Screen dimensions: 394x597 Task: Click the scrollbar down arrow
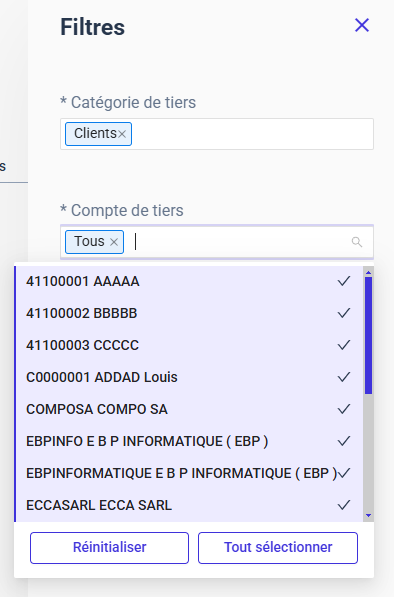[x=368, y=516]
